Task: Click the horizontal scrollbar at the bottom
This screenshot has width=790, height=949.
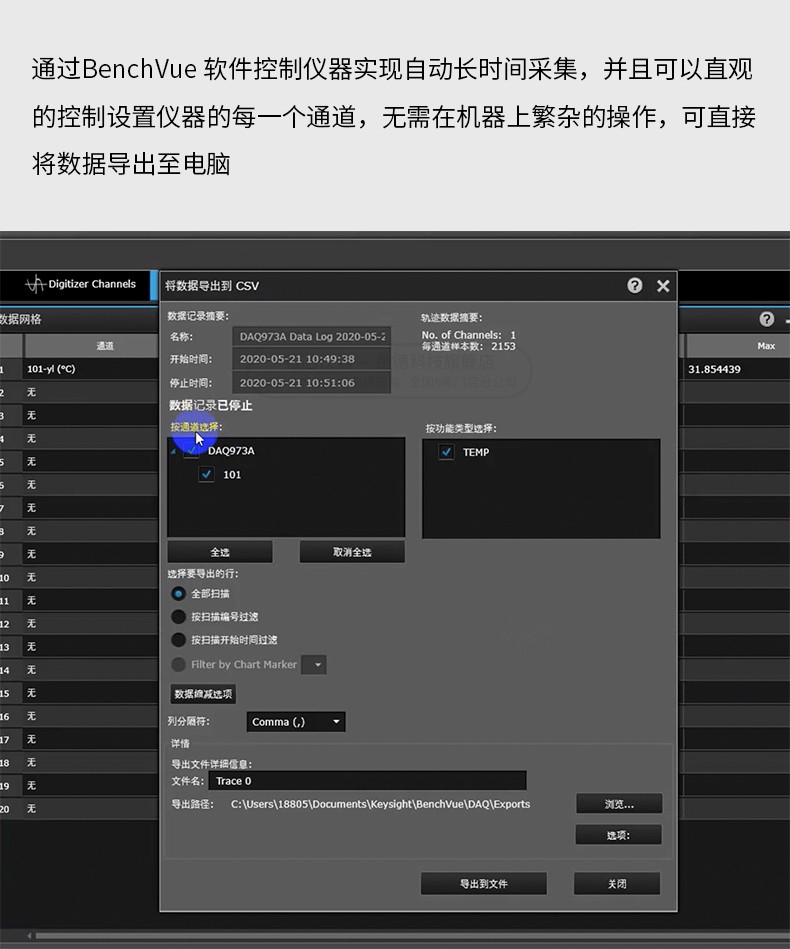Action: pyautogui.click(x=400, y=936)
